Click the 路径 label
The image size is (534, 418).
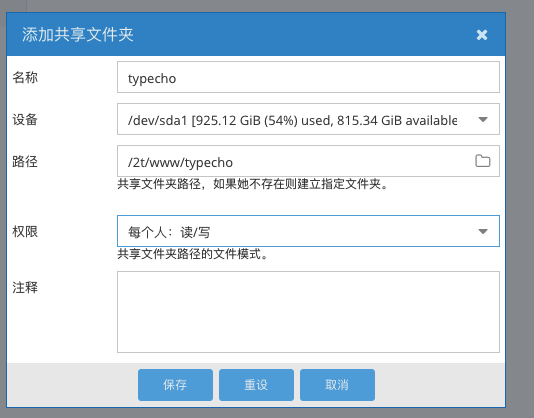[25, 161]
